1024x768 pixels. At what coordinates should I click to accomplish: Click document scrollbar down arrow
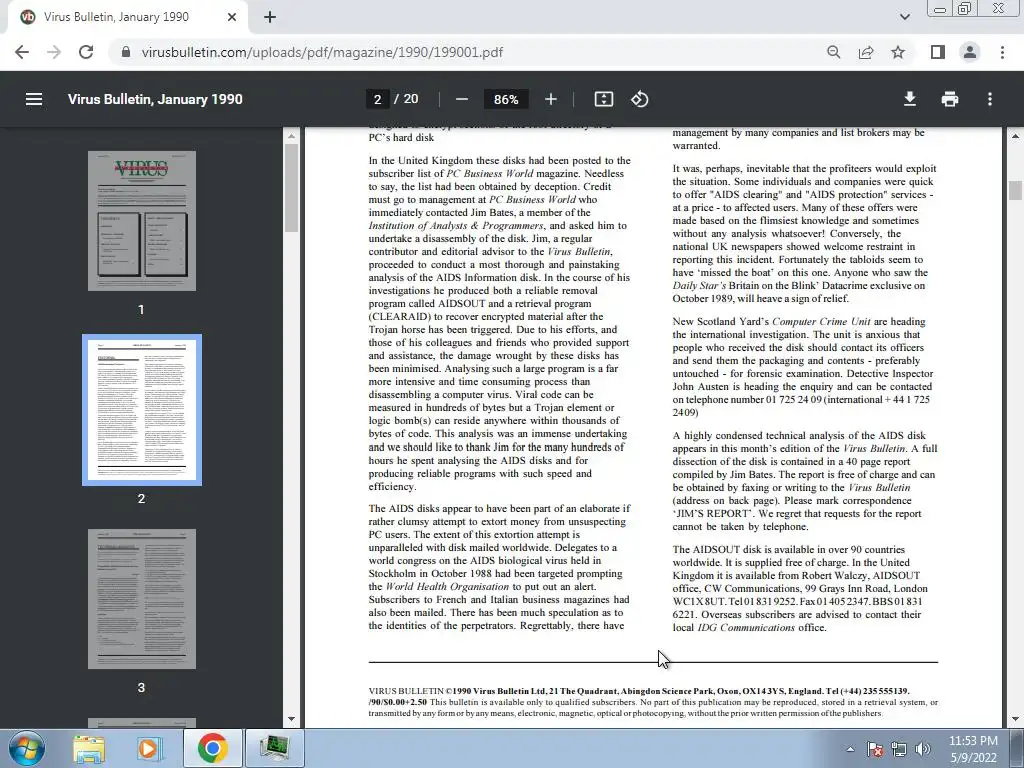[x=1015, y=719]
